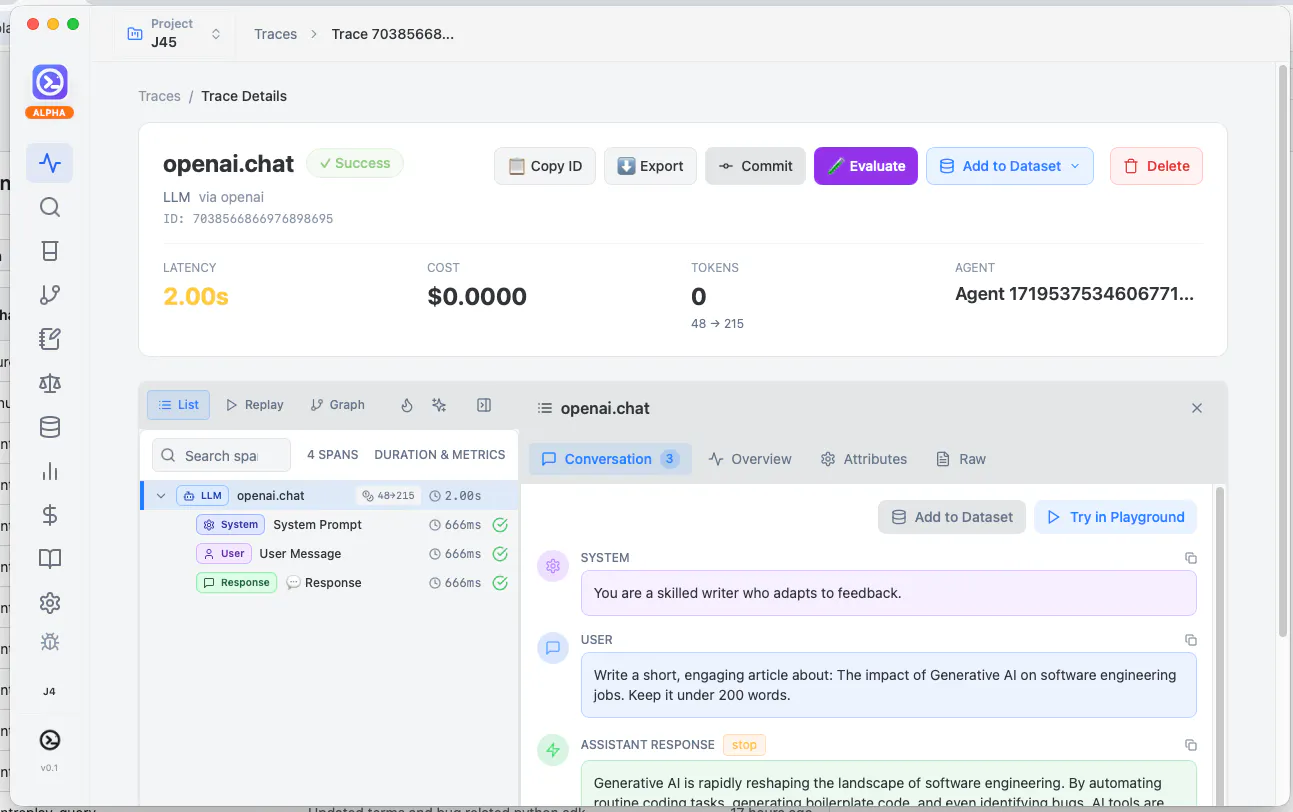Collapse the openai.chat span tree row
Screen dimensions: 1293x812
(161, 496)
